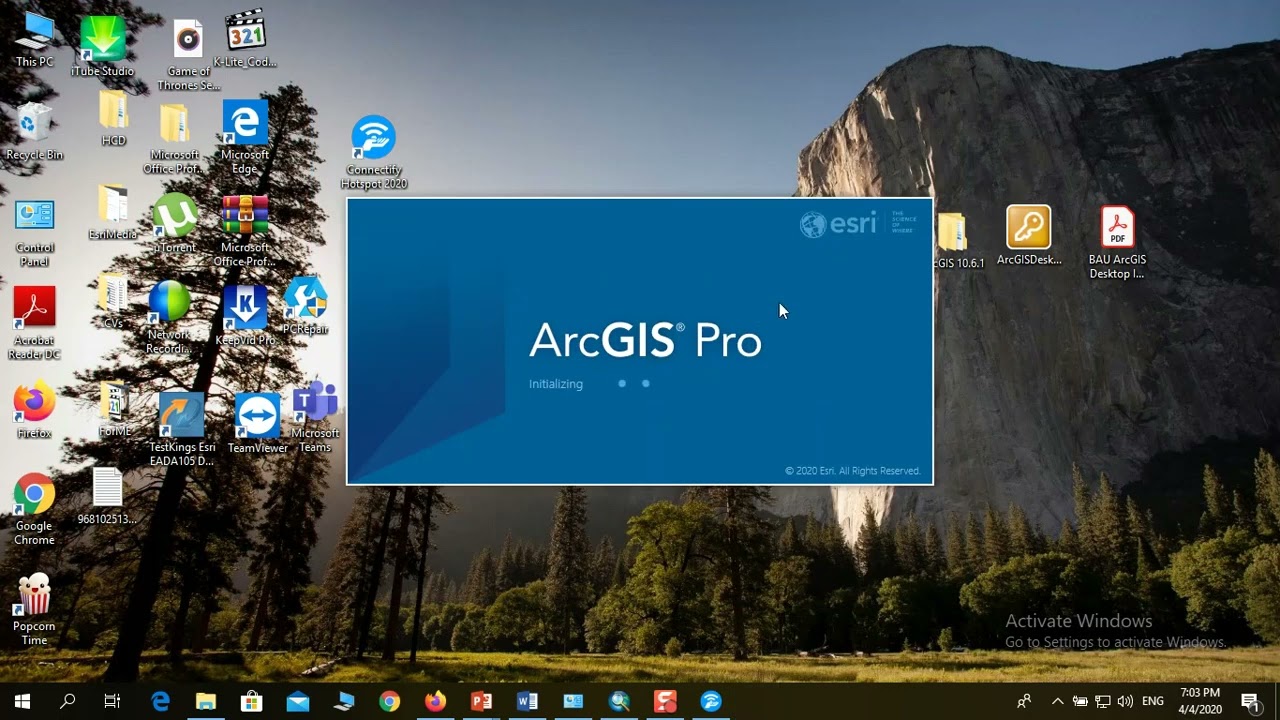Select the EsriMedia folder
This screenshot has height=720, width=1280.
tap(113, 212)
